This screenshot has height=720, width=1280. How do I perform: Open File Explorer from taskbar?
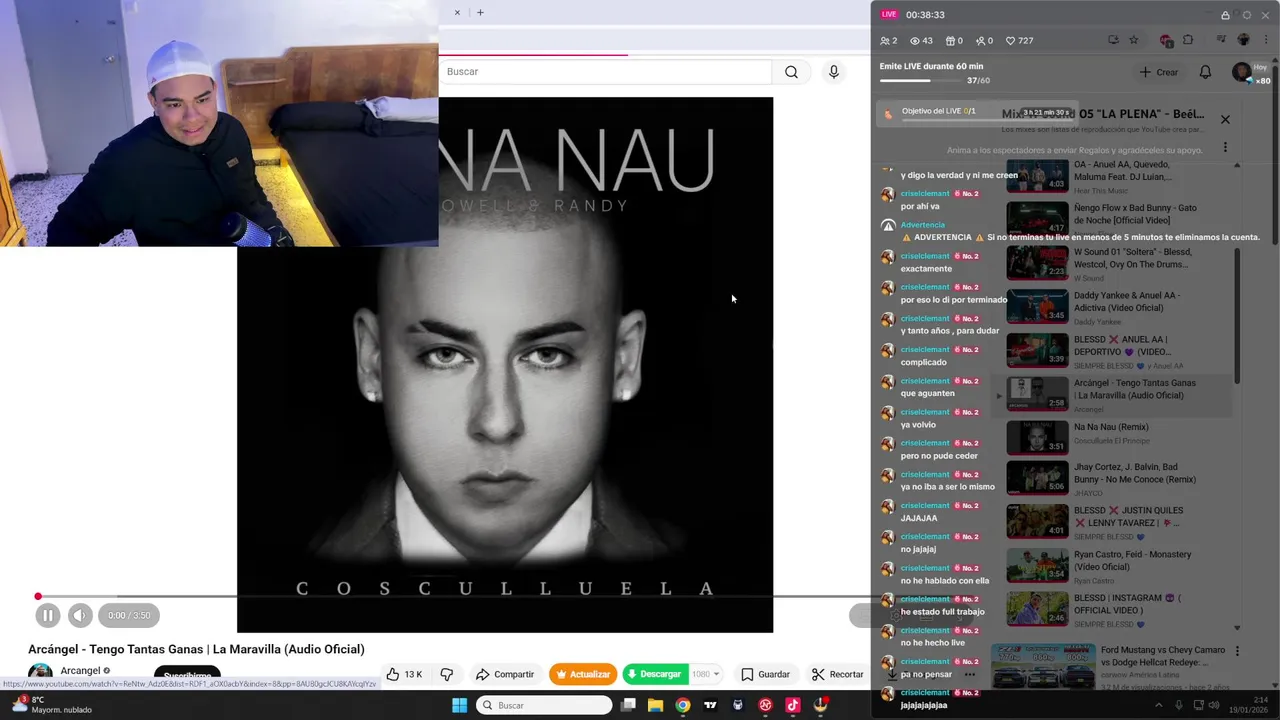[x=655, y=705]
